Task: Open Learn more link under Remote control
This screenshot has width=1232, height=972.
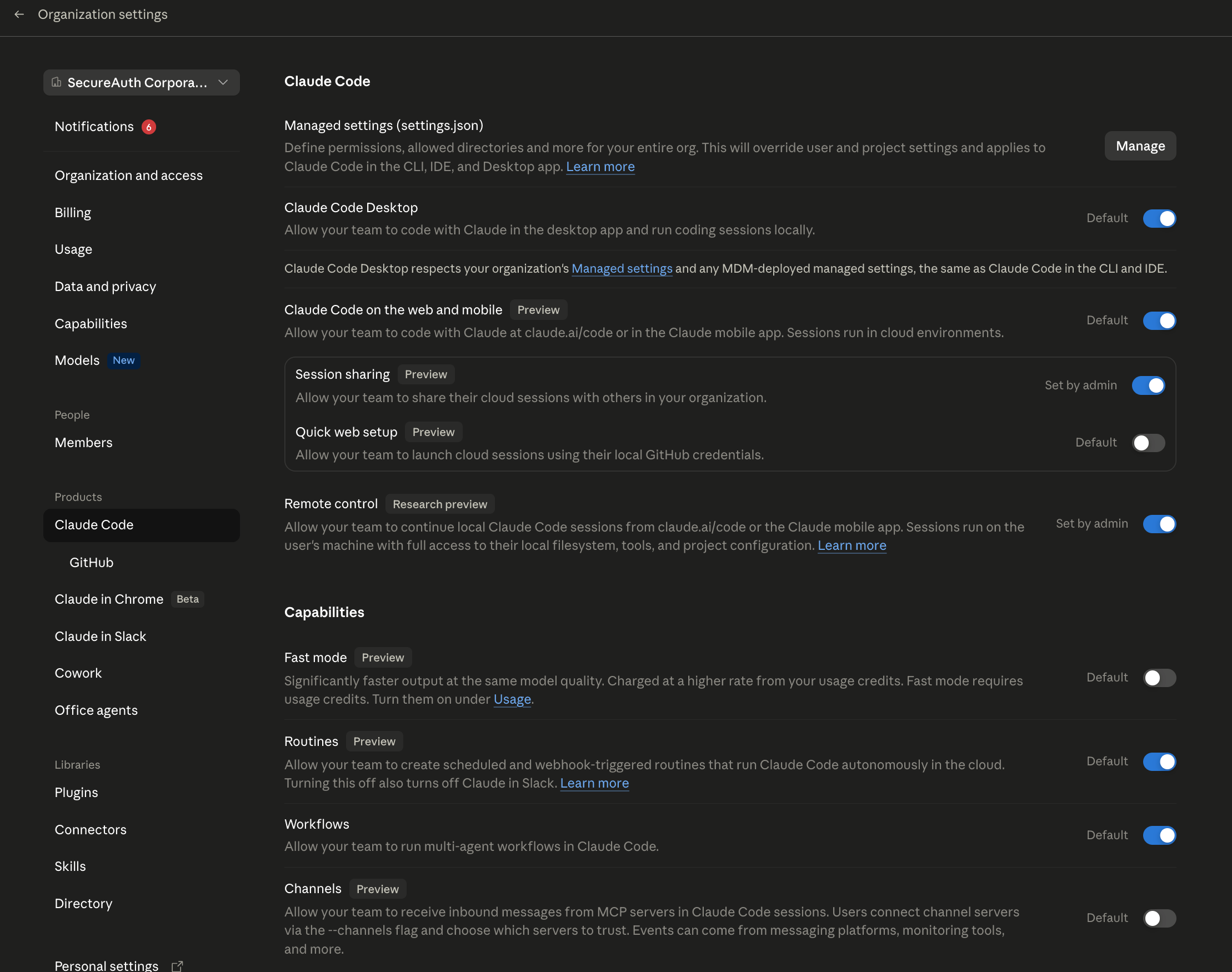Action: click(x=852, y=546)
